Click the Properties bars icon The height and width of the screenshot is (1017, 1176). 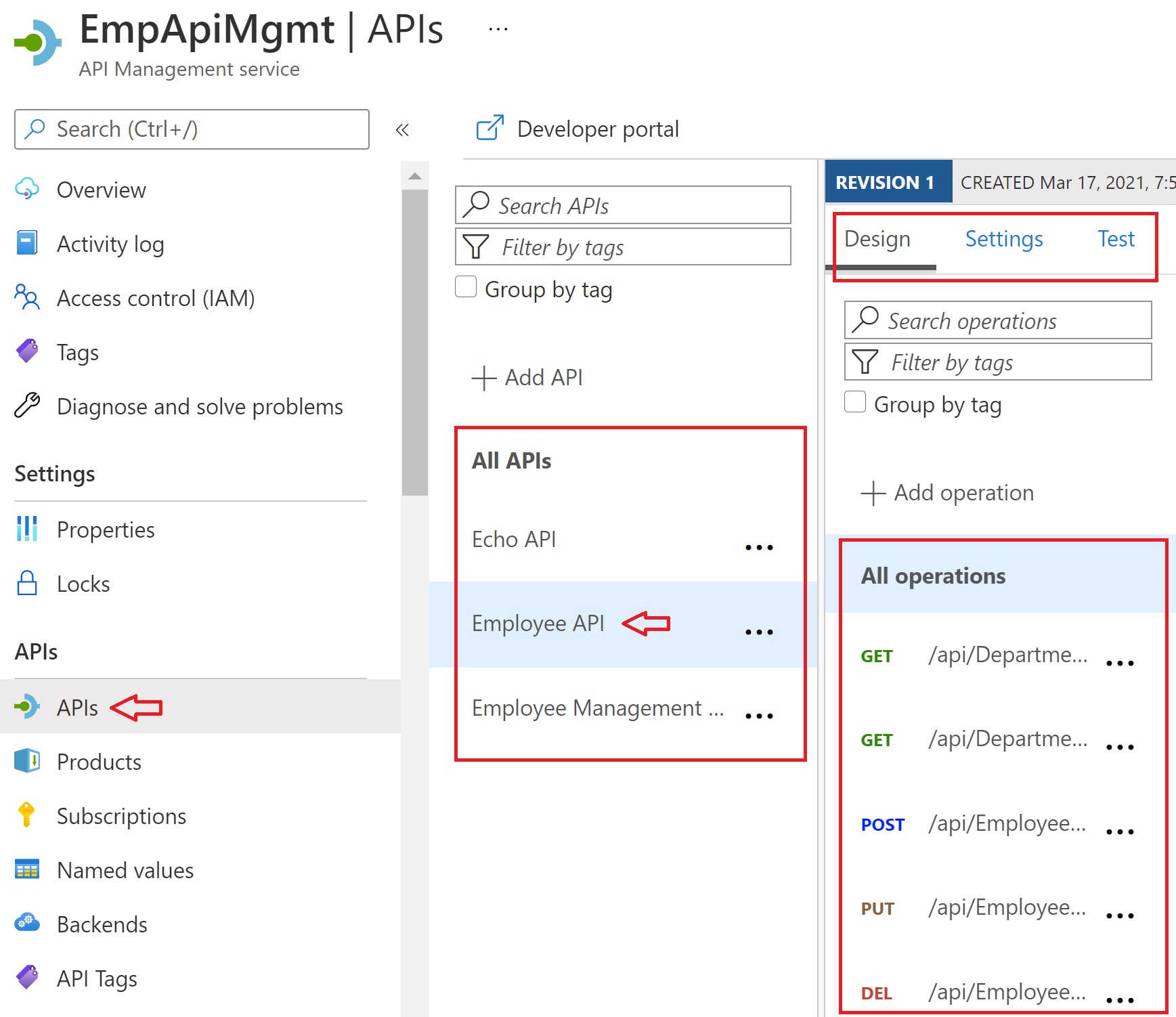[x=27, y=529]
